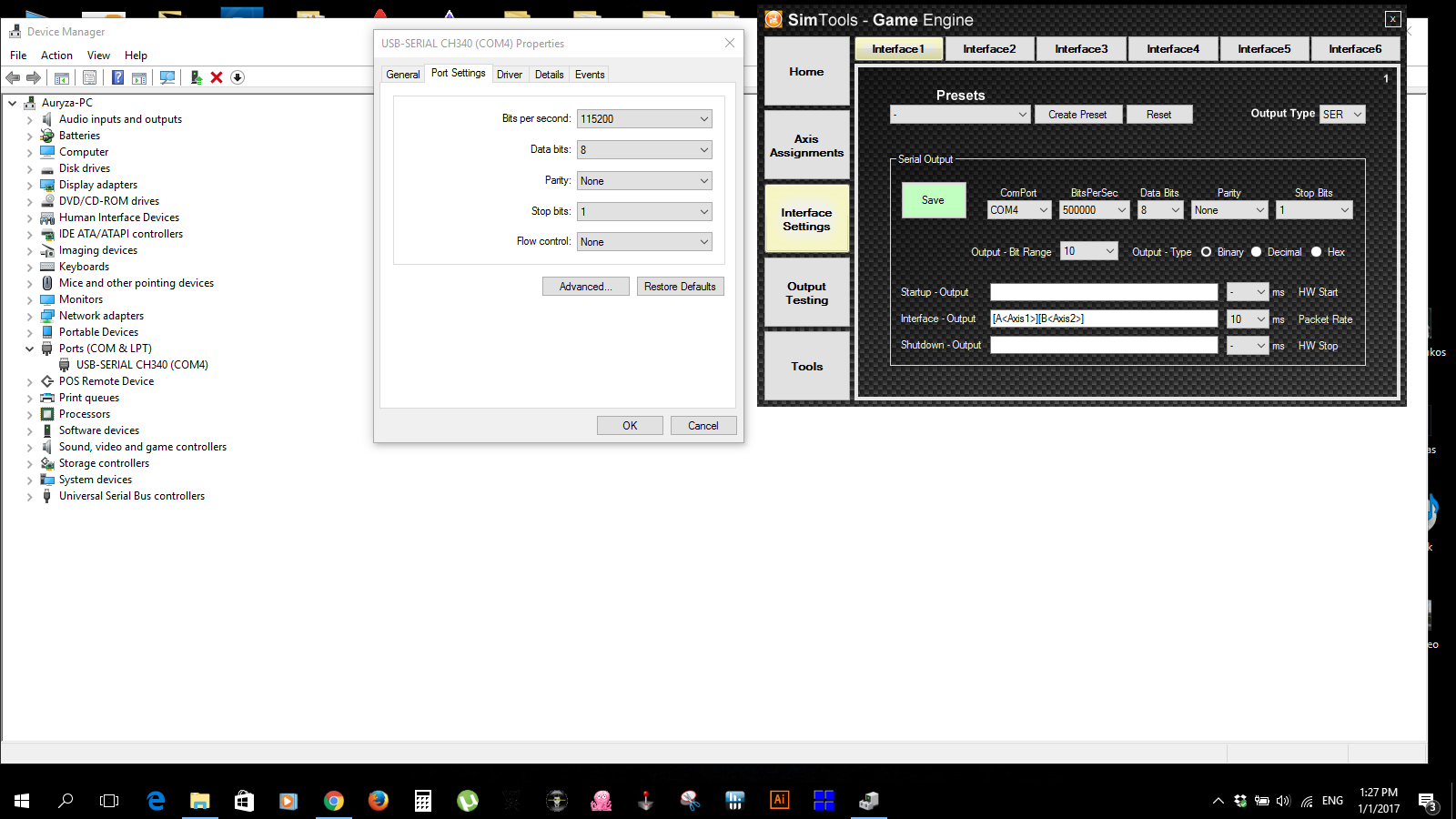
Task: Click the Back arrow in Device Manager toolbar
Action: point(13,77)
